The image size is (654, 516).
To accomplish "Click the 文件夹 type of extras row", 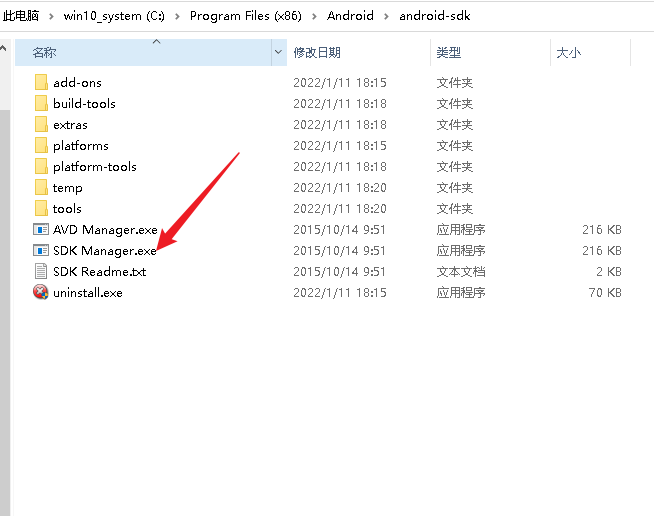I will point(455,124).
